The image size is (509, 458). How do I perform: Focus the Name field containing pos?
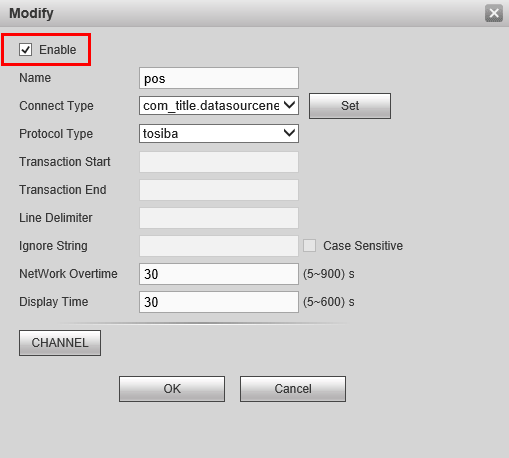(x=219, y=78)
